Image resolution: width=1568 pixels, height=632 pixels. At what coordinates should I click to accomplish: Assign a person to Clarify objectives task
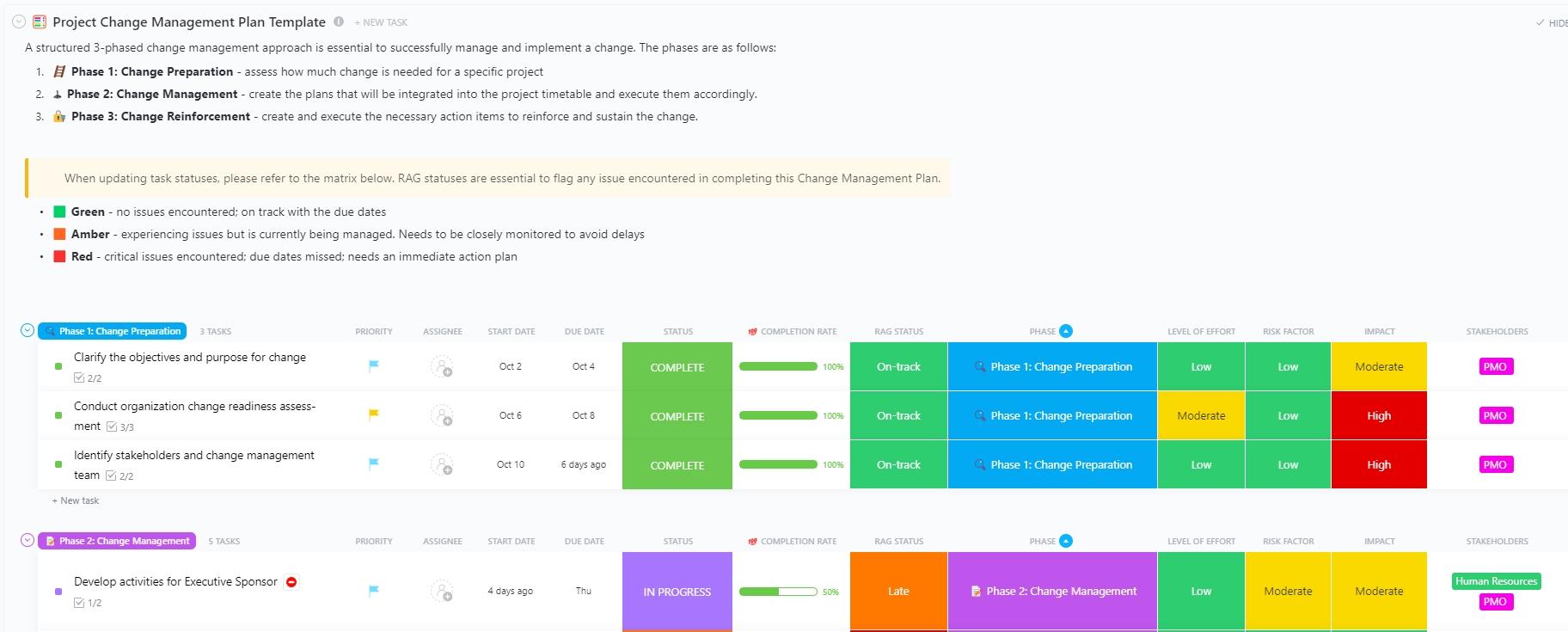(x=442, y=367)
